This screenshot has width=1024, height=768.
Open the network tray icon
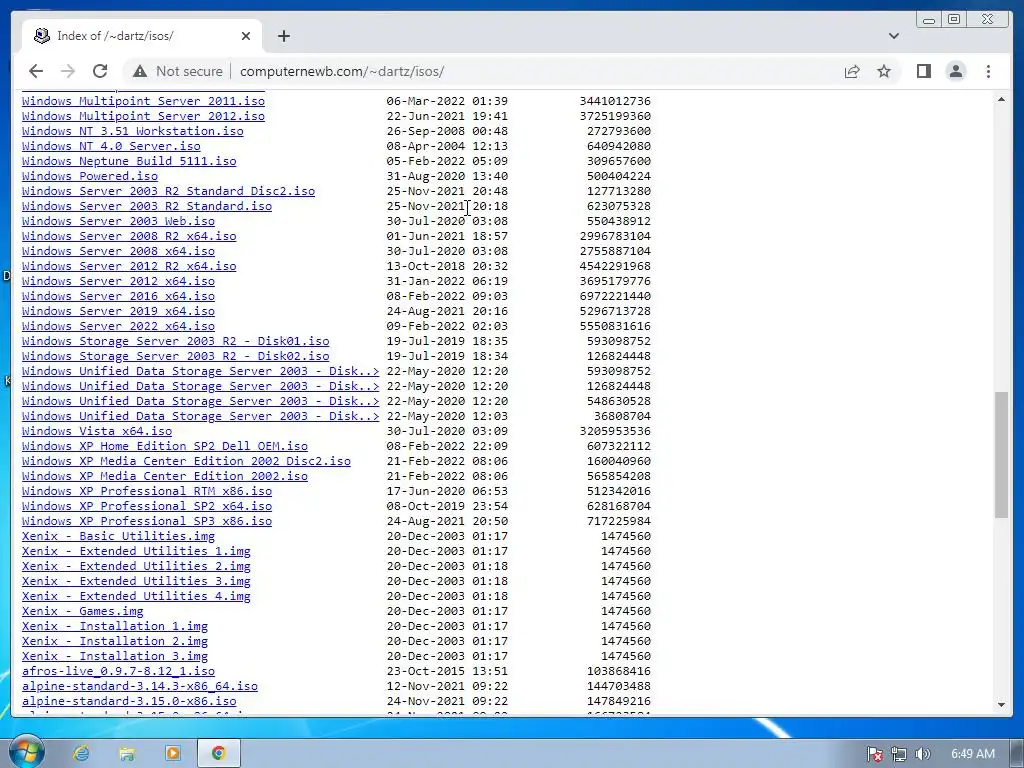tap(899, 754)
